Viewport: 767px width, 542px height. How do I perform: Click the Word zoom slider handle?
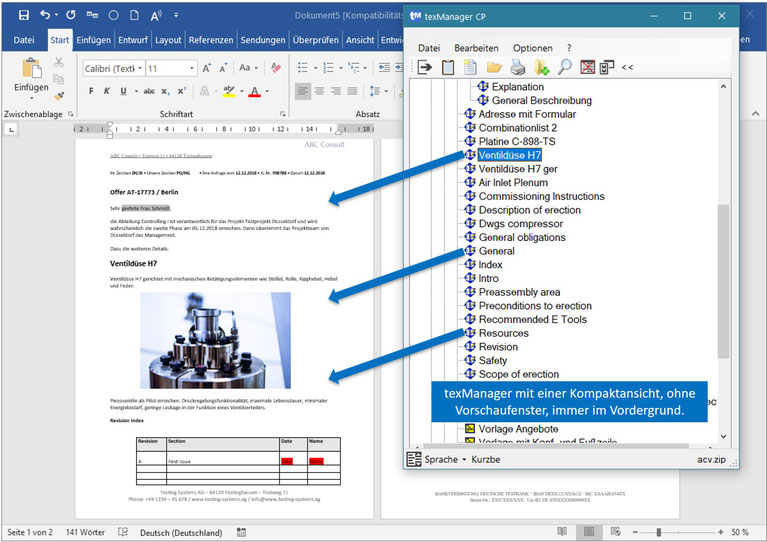tap(658, 532)
